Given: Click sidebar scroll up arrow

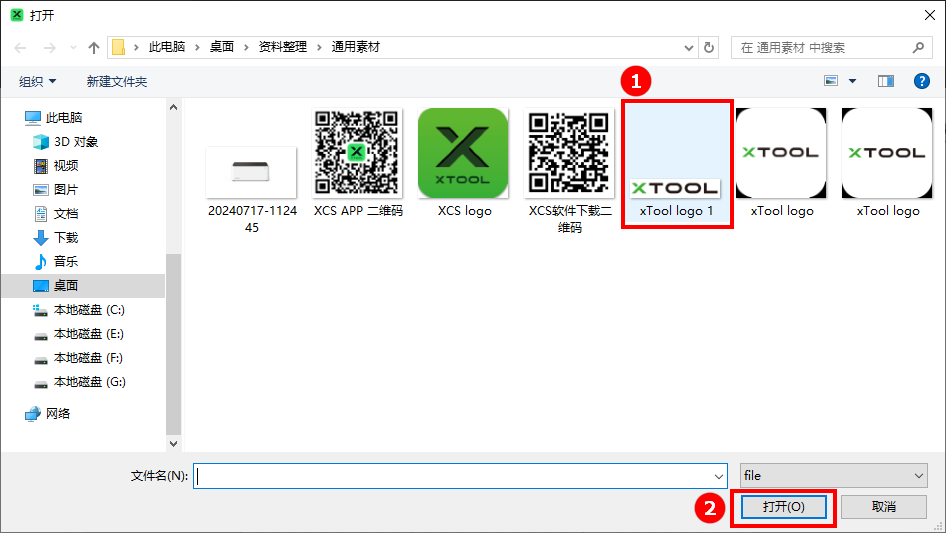Looking at the screenshot, I should point(173,107).
